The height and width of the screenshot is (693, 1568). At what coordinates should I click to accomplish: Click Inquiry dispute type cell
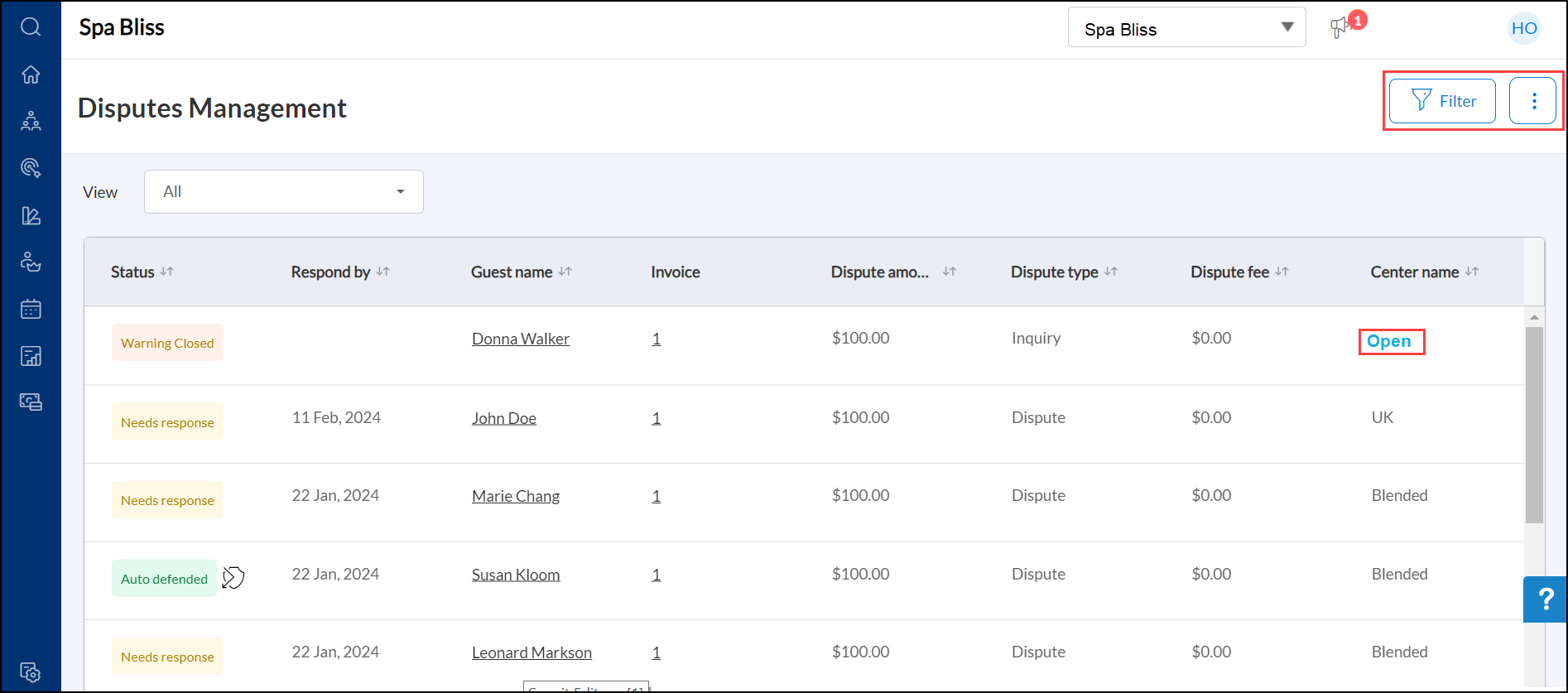[x=1036, y=338]
